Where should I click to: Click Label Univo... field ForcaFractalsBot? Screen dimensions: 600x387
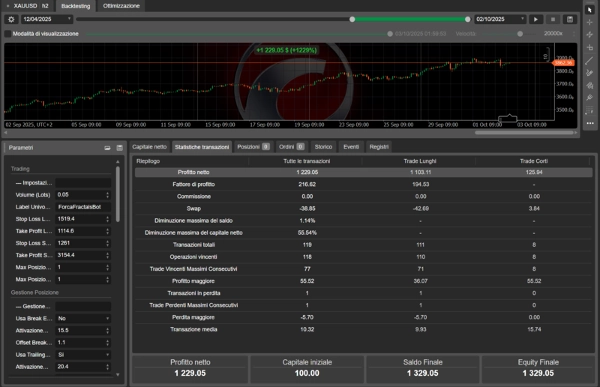coord(83,207)
